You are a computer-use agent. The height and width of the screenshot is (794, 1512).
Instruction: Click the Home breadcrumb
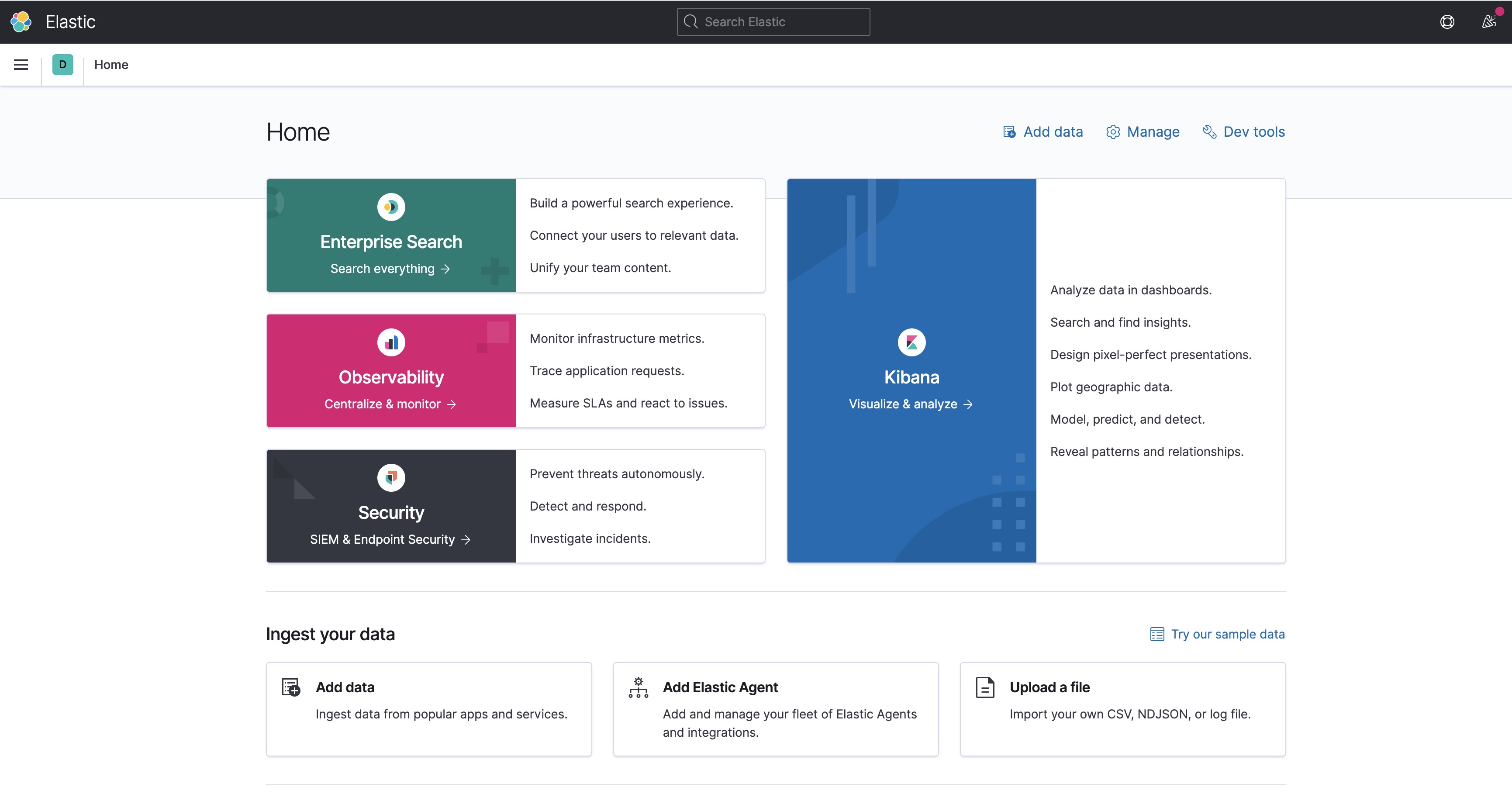coord(111,65)
